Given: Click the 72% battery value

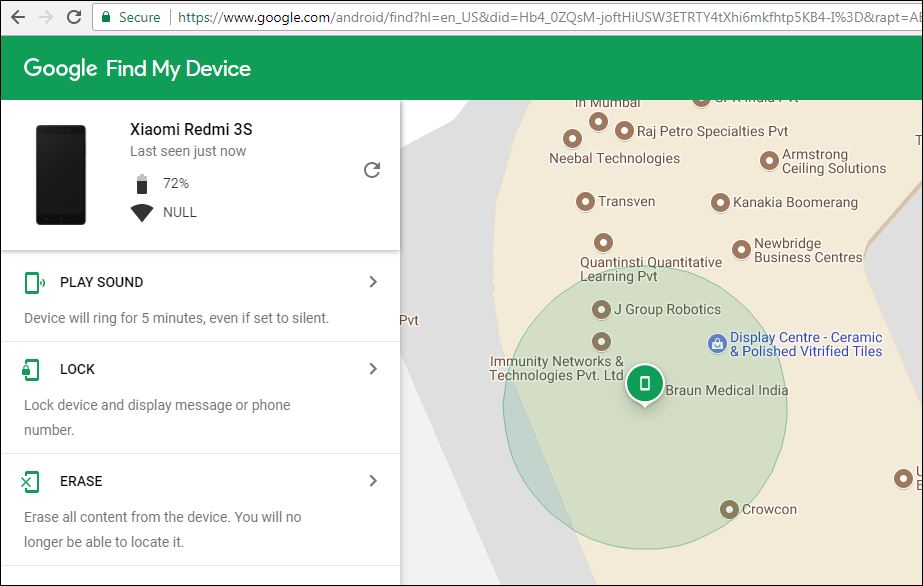Looking at the screenshot, I should (x=176, y=184).
